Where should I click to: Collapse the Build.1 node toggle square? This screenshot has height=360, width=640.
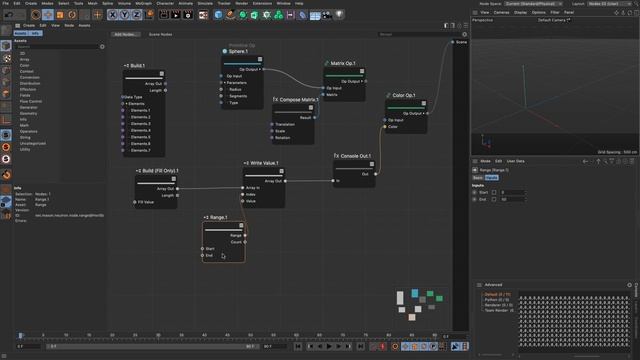pos(162,74)
